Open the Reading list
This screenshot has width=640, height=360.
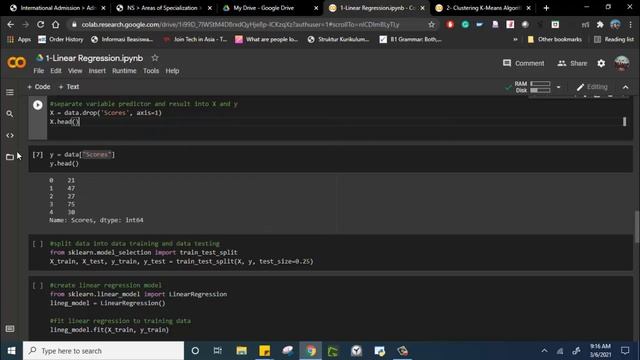[x=613, y=39]
